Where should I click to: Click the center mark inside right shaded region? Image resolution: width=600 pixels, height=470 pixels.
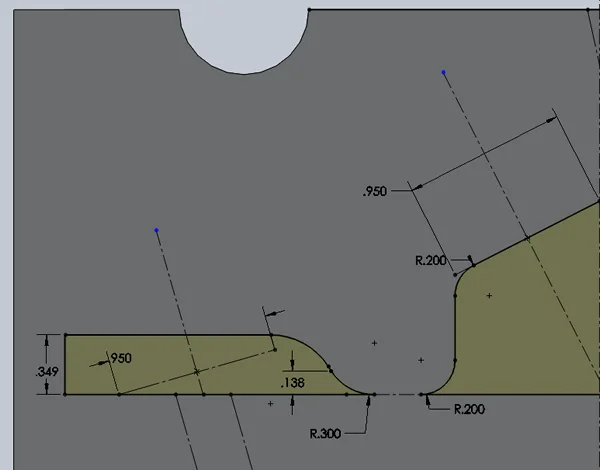point(489,295)
